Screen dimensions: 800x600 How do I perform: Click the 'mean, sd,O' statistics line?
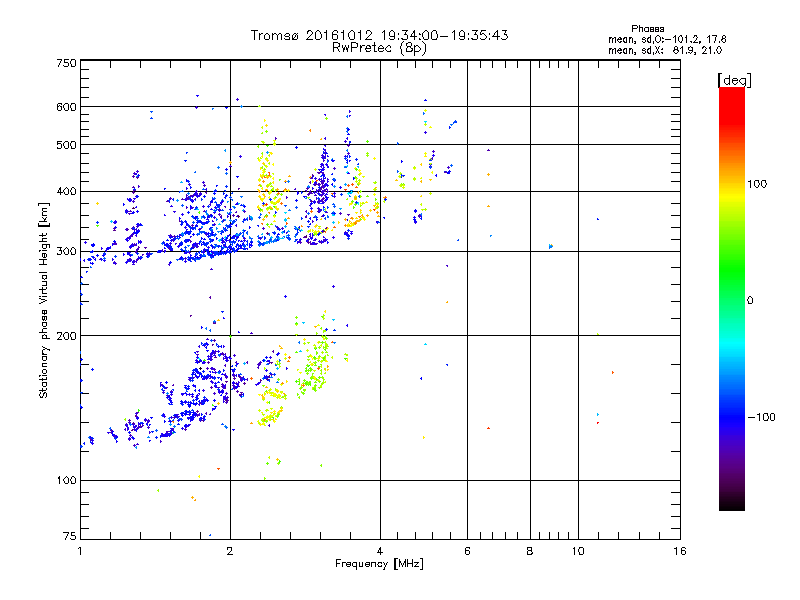tap(667, 39)
